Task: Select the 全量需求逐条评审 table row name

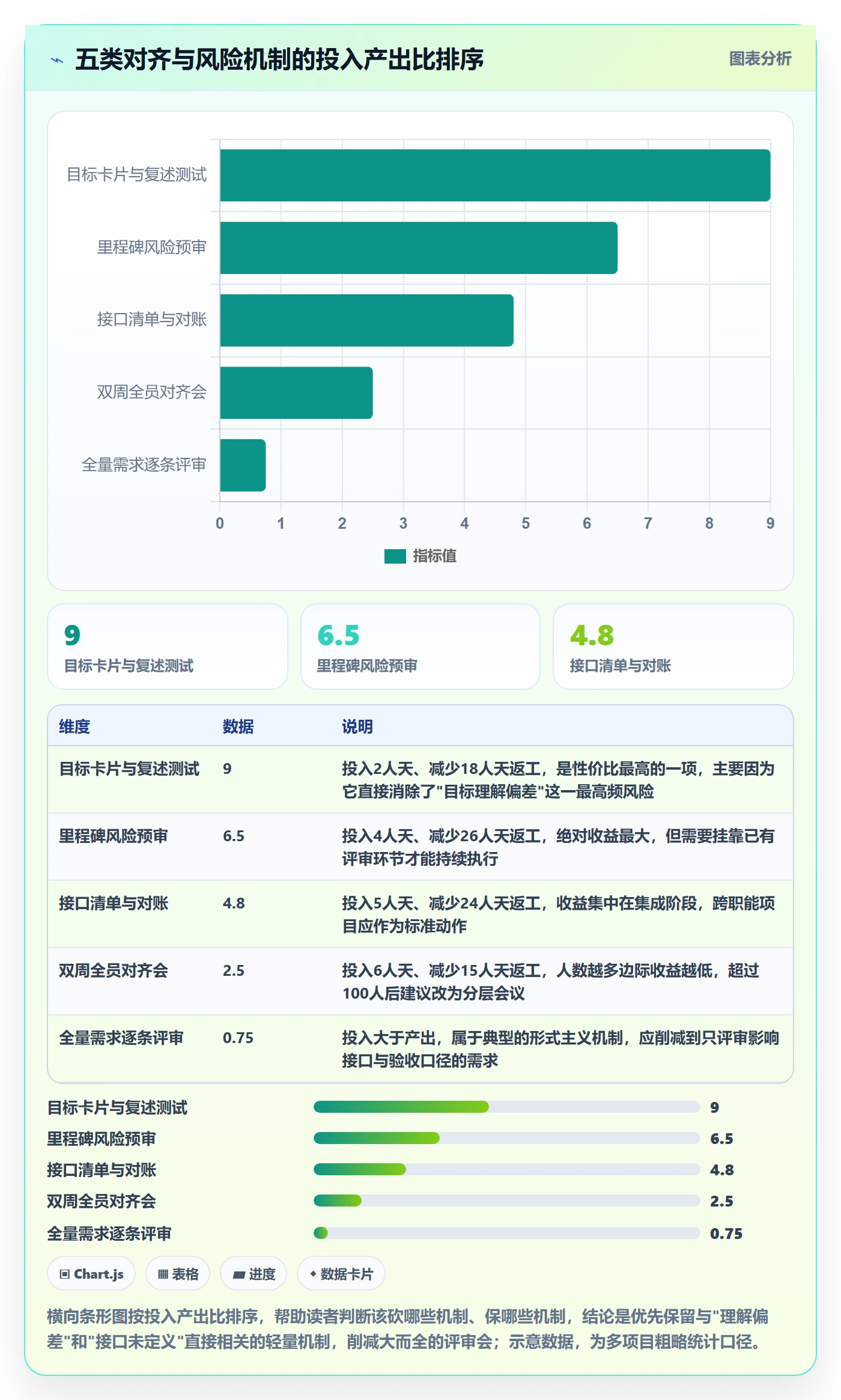Action: [121, 1038]
